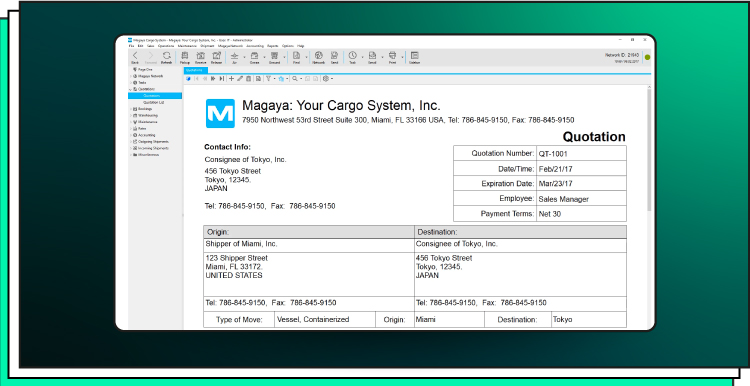Screen dimensions: 750x386
Task: Select the Ground shipment icon
Action: [x=274, y=55]
